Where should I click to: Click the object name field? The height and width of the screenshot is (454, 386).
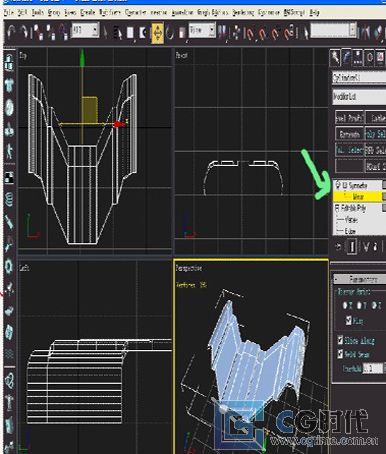point(359,78)
